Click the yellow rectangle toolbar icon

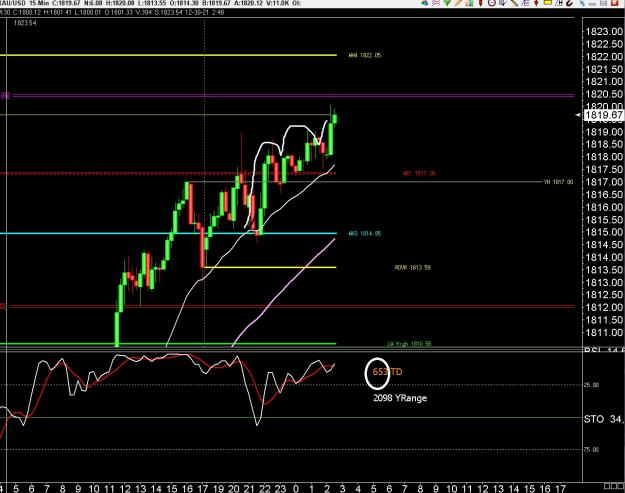(548, 2)
